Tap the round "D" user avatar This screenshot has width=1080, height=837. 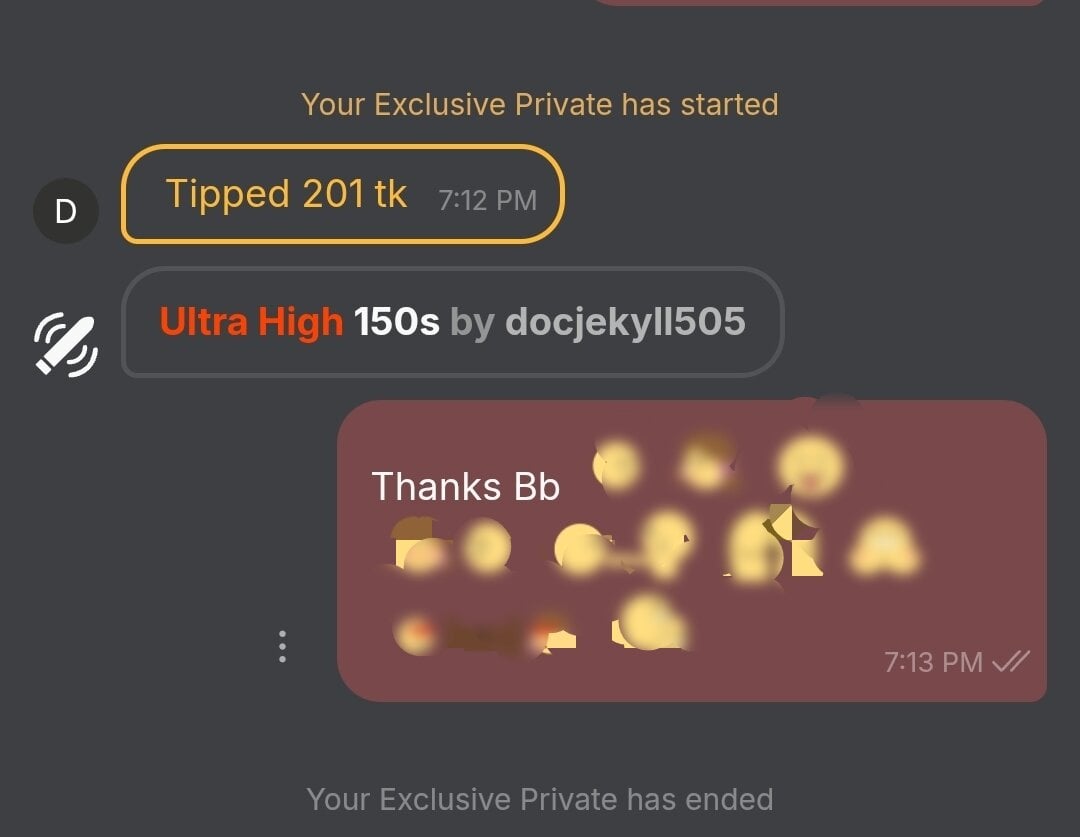point(66,211)
